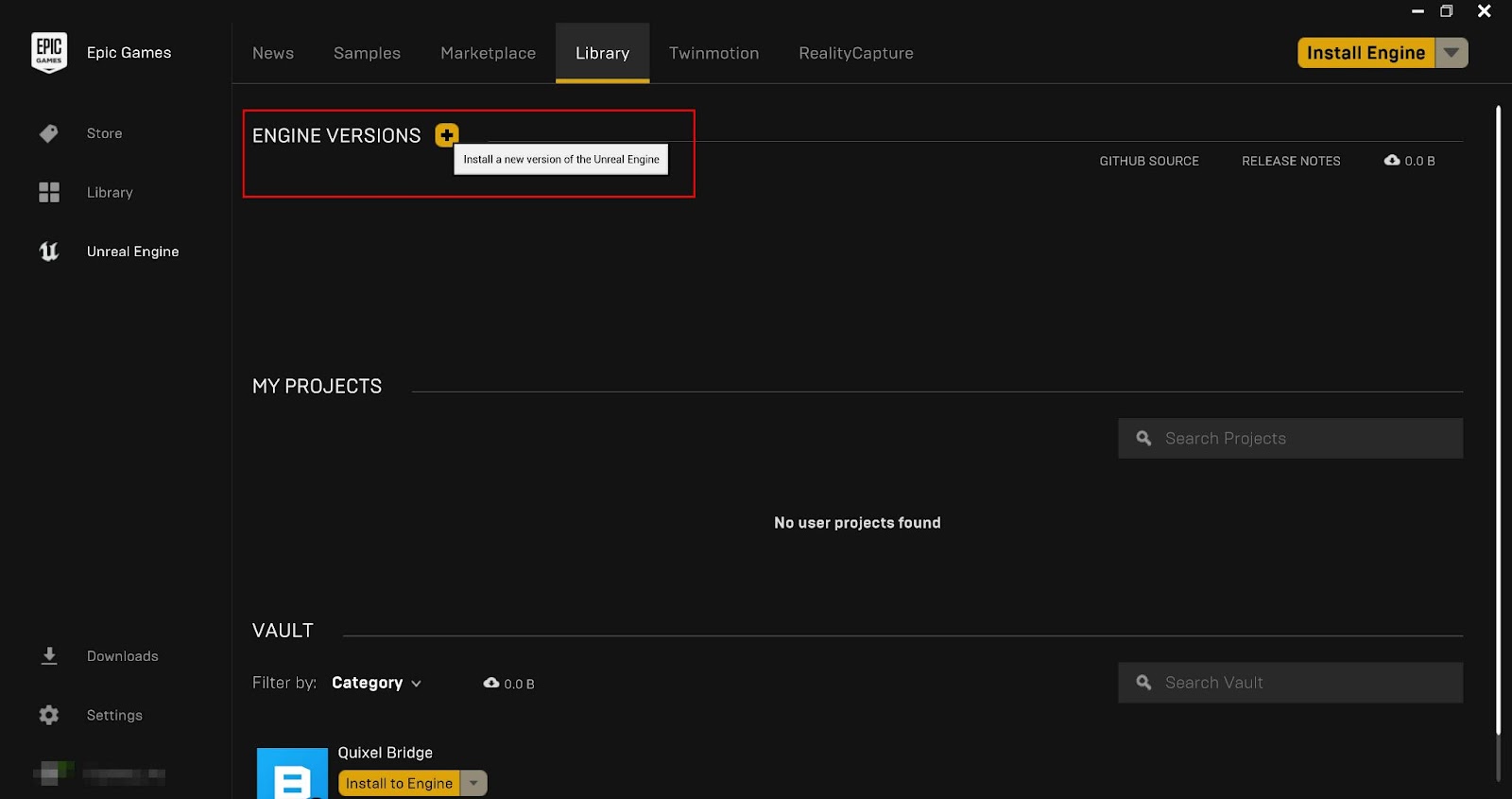
Task: Click the Quixel Bridge title text
Action: 386,753
